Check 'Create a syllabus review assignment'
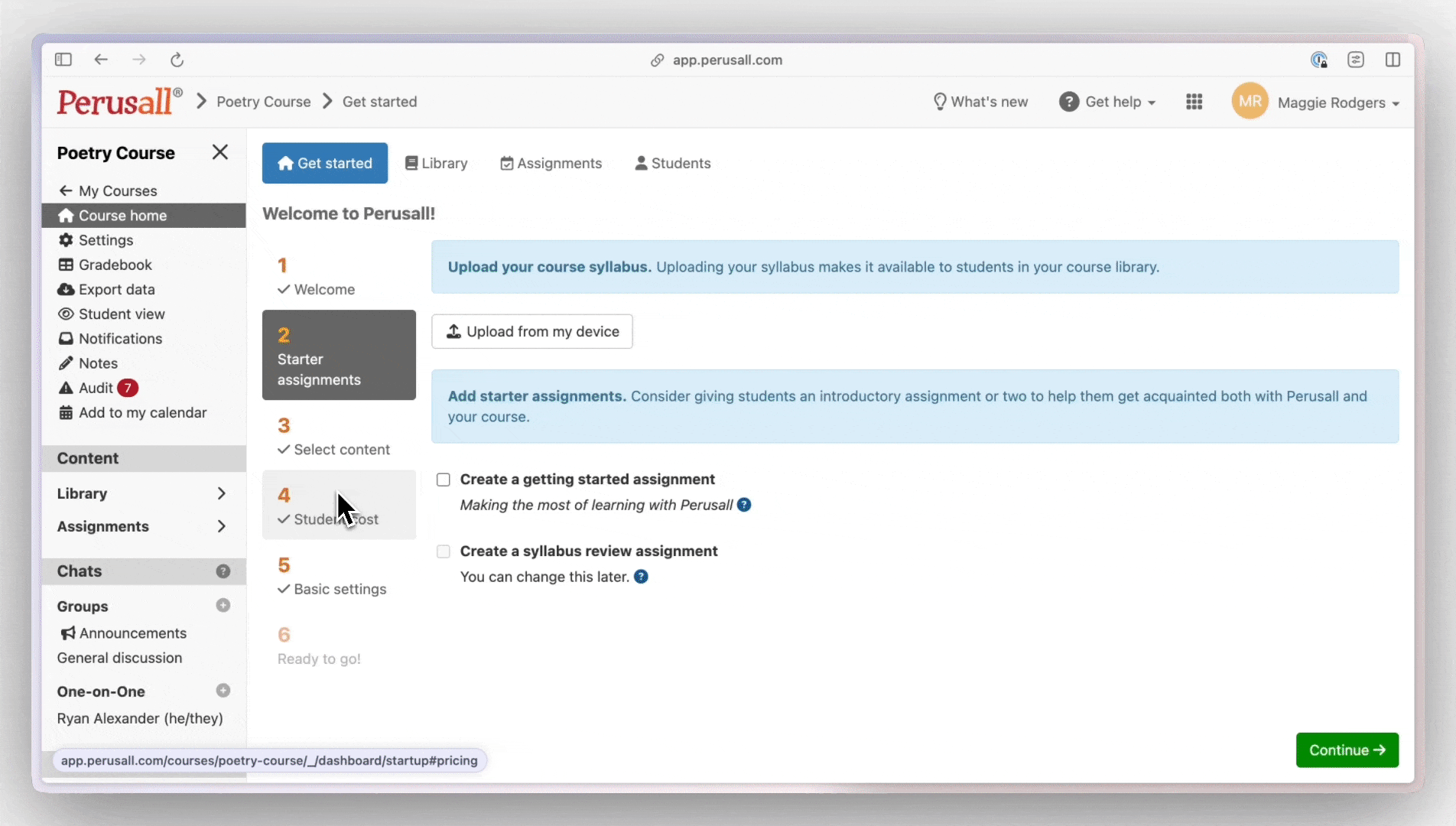The height and width of the screenshot is (826, 1456). point(444,551)
